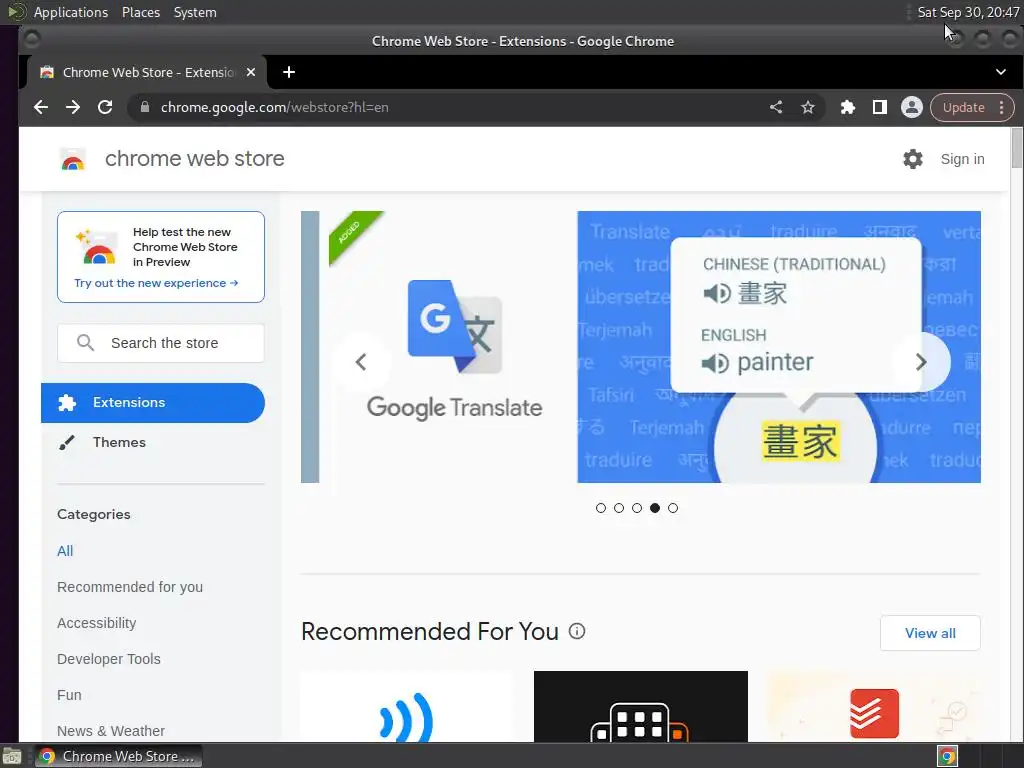Open Google Translate painter banner image
This screenshot has width=1024, height=768.
point(779,347)
